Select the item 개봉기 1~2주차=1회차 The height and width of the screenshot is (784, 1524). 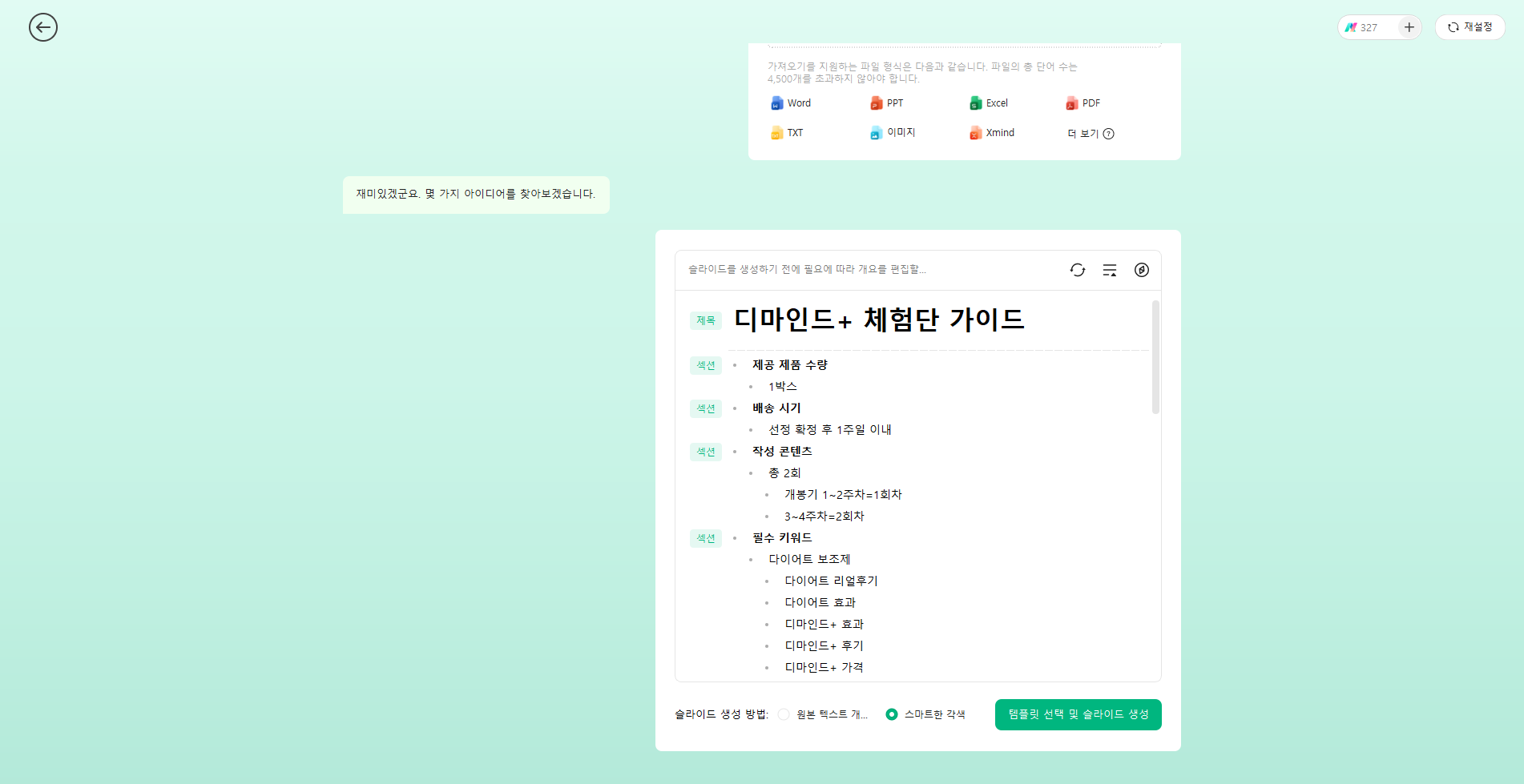tap(843, 495)
